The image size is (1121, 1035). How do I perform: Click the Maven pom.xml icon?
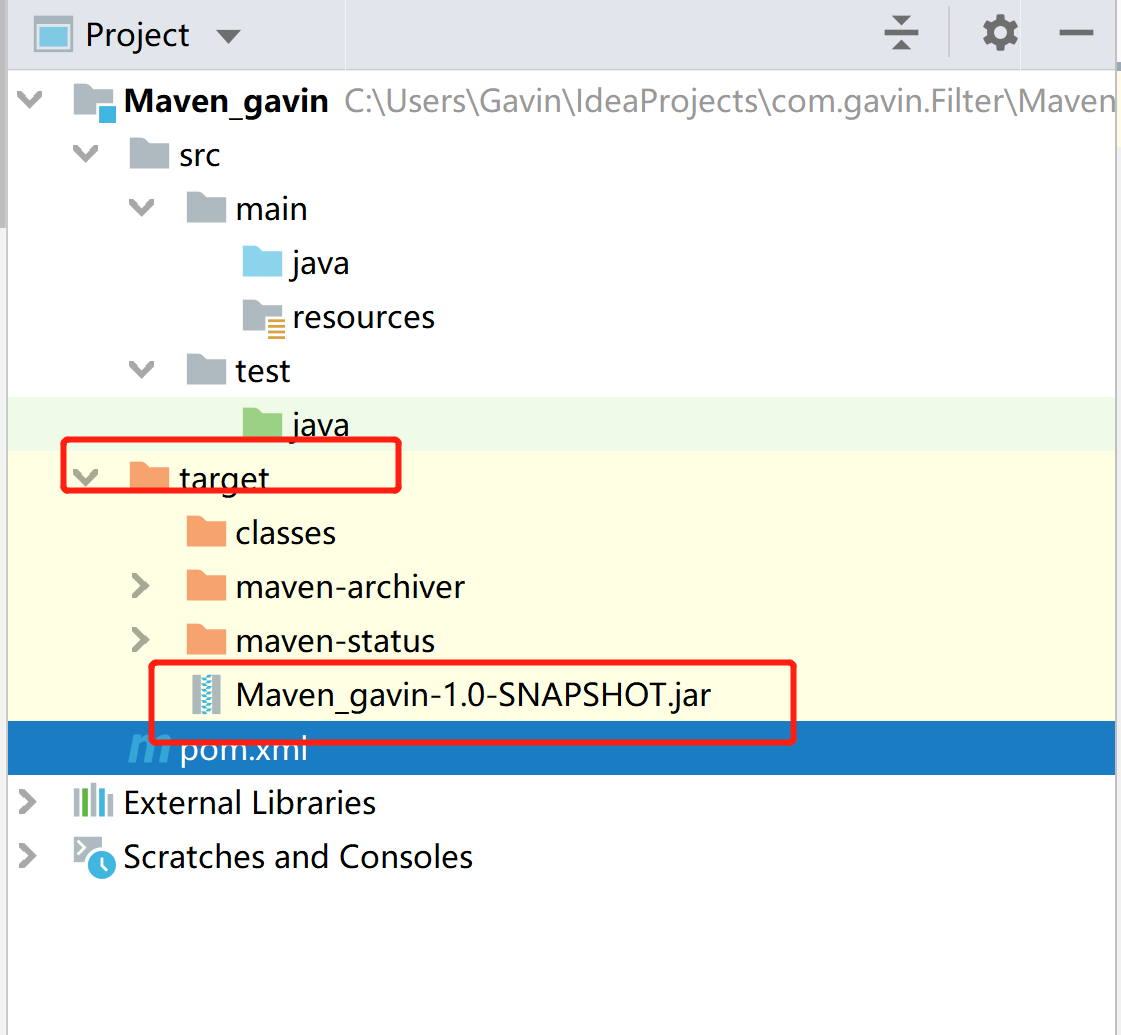click(x=149, y=749)
